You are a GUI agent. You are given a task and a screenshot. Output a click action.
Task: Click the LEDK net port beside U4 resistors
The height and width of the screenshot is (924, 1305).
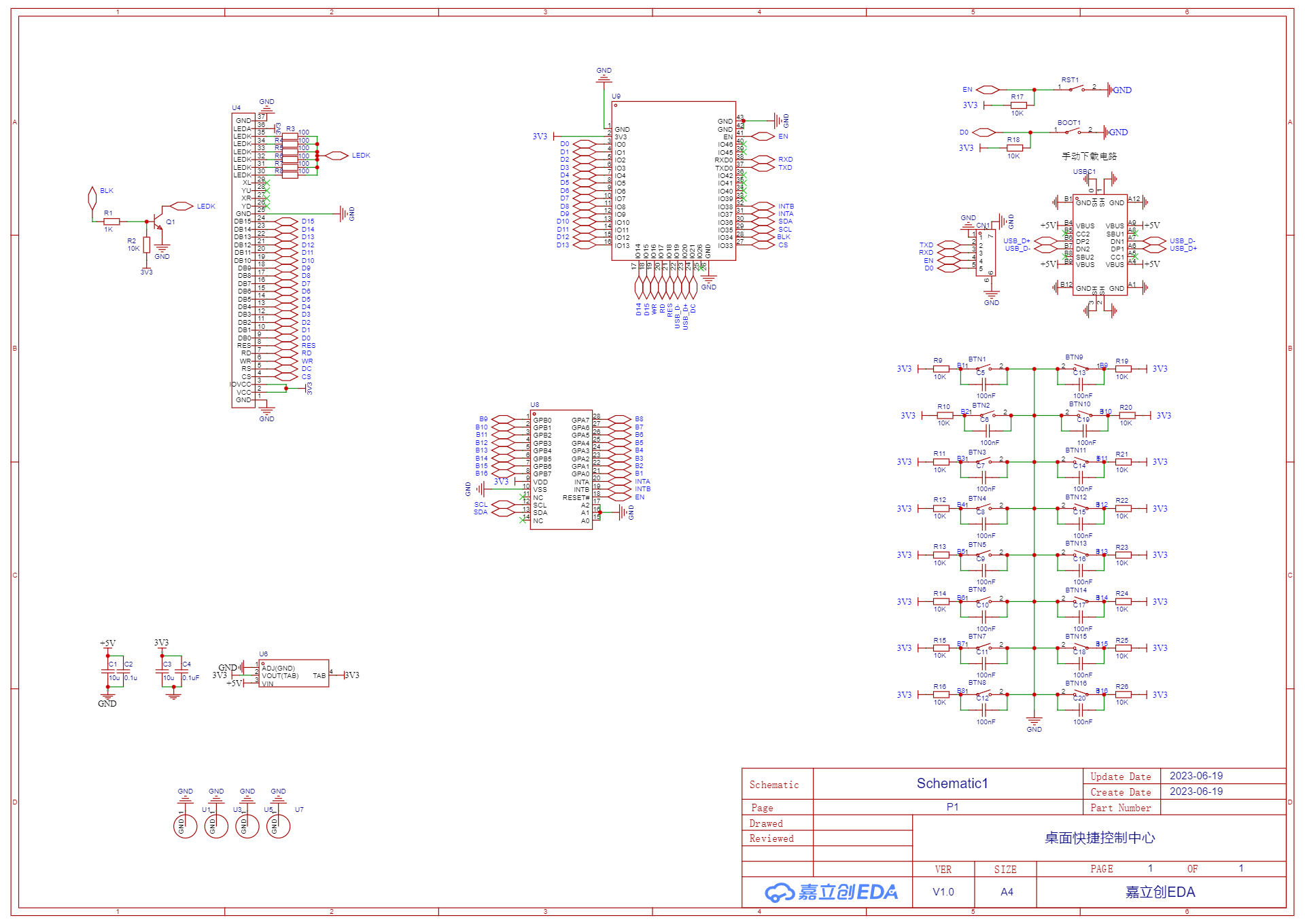(x=336, y=156)
